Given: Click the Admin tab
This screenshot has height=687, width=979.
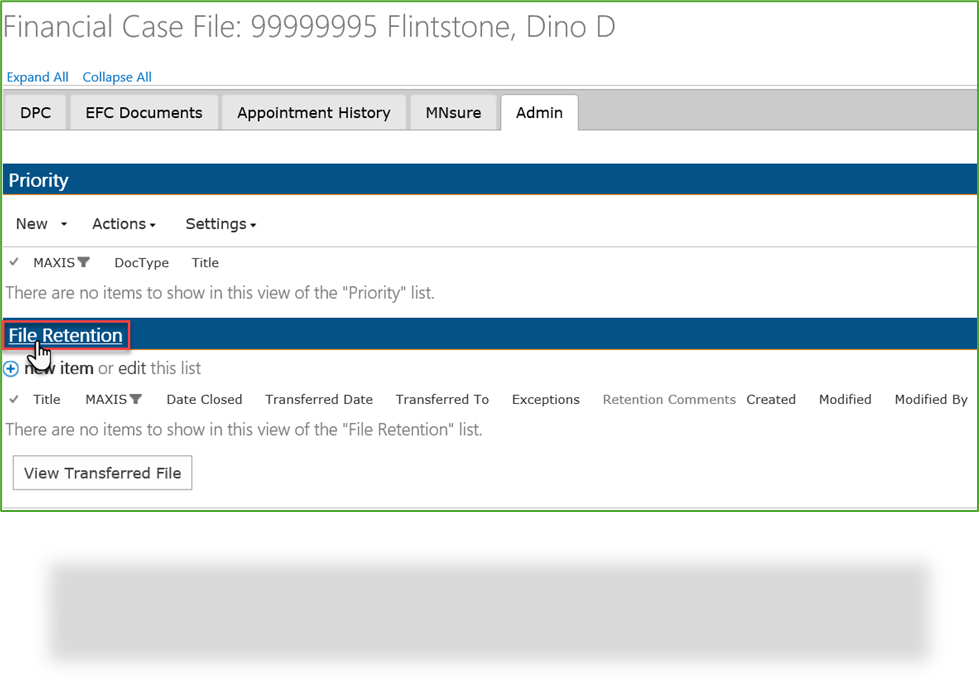Looking at the screenshot, I should (x=539, y=113).
